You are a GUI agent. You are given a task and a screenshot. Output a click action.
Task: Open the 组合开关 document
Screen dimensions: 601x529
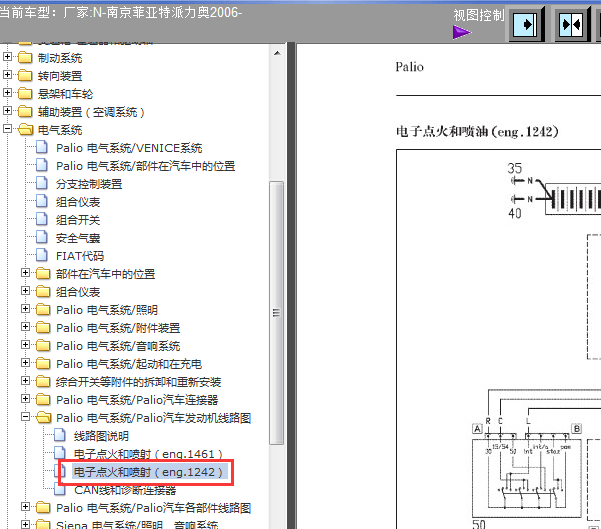78,220
